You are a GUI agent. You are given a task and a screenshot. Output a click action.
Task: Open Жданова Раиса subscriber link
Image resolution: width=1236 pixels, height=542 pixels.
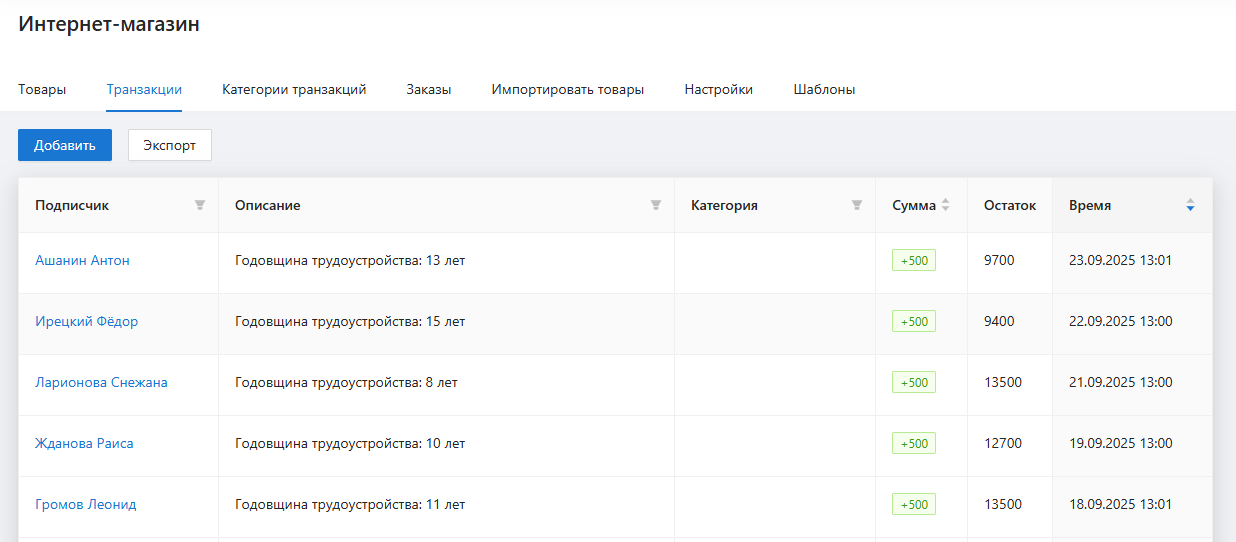pos(84,444)
